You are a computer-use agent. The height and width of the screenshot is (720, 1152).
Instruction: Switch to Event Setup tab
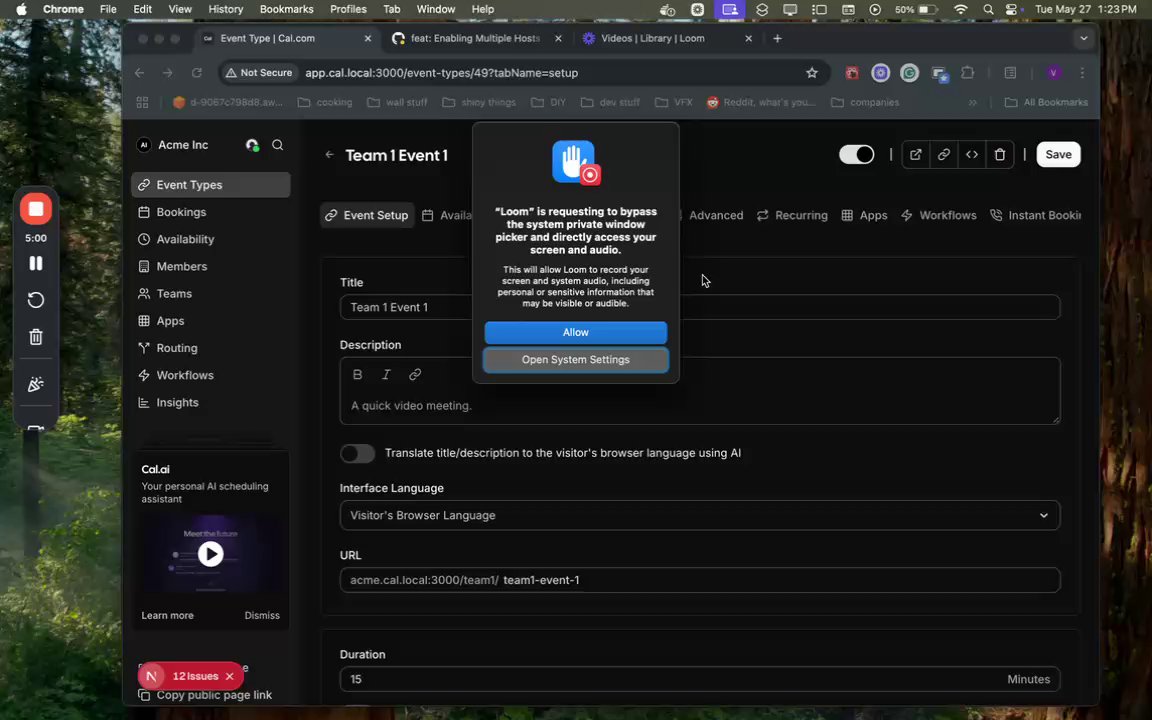coord(367,215)
